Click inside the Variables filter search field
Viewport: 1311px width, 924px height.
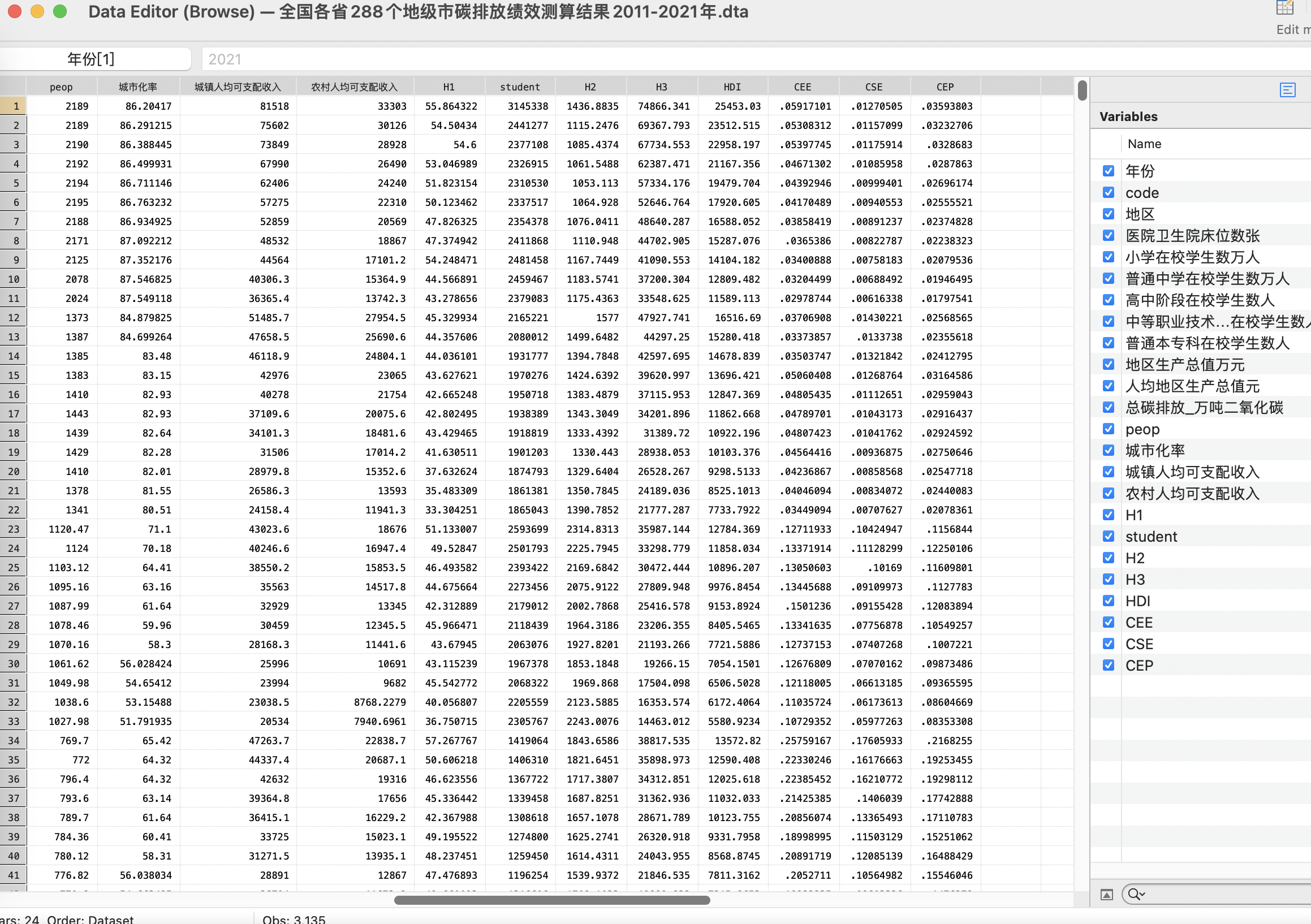point(1228,894)
